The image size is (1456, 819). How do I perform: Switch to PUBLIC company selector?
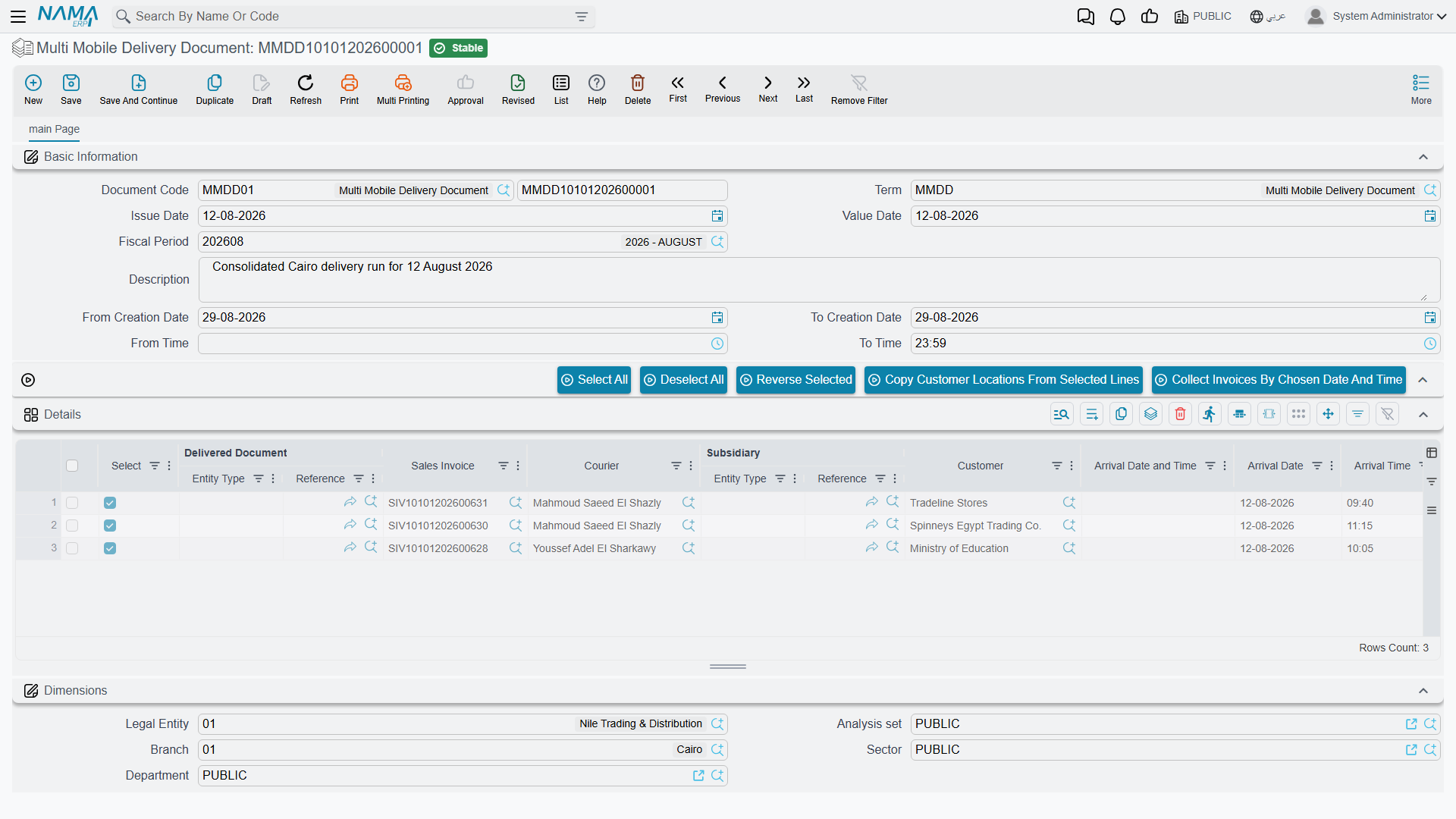tap(1203, 16)
